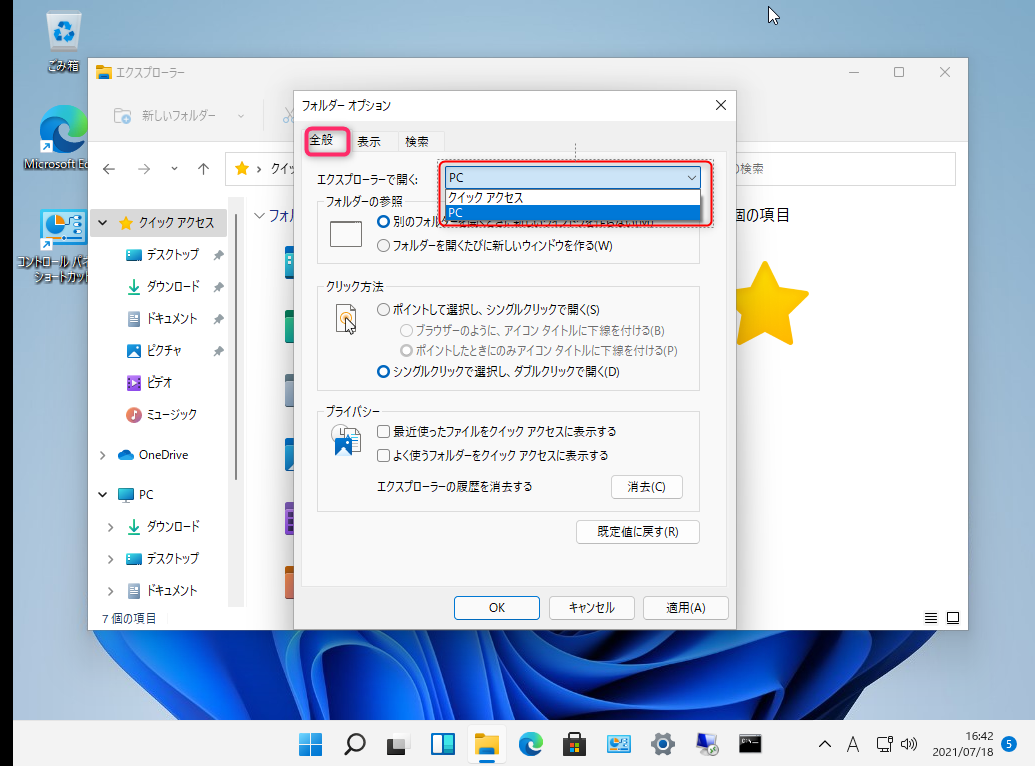This screenshot has height=766, width=1035.
Task: Click Explorer's Back arrow
Action: pyautogui.click(x=109, y=169)
